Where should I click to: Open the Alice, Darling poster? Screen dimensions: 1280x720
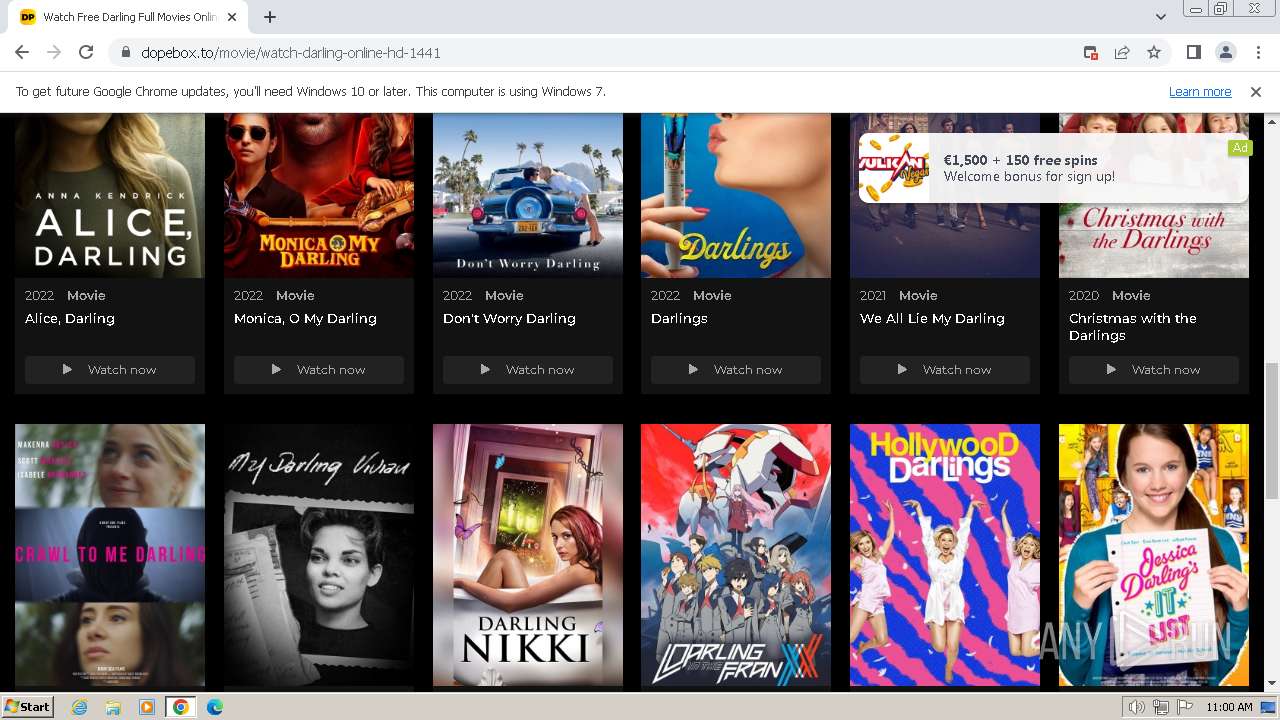coord(110,195)
